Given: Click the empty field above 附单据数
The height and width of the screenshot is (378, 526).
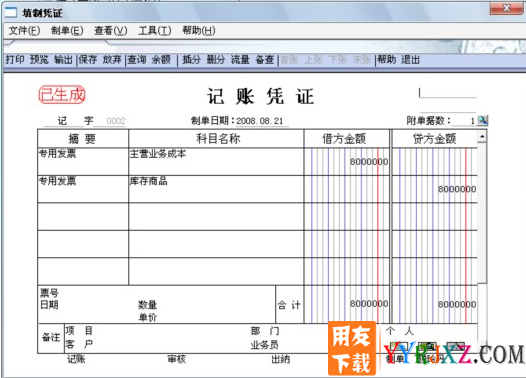Looking at the screenshot, I should click(448, 93).
